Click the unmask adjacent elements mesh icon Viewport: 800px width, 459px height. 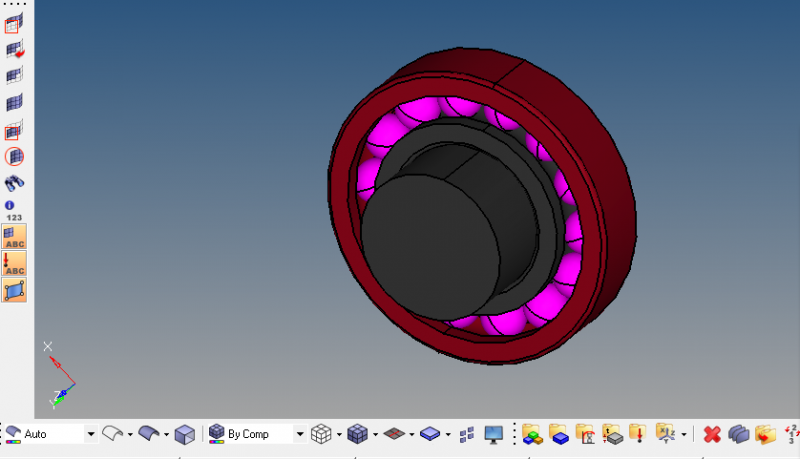click(14, 76)
